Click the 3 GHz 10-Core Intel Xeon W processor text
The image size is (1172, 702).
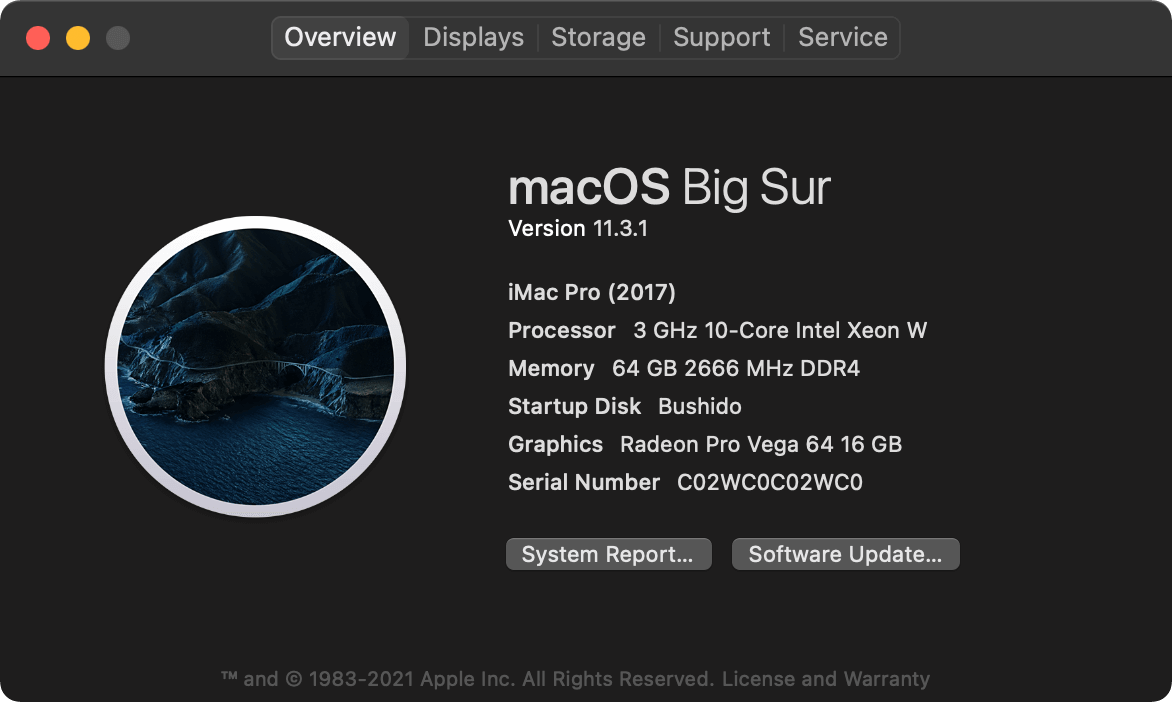[780, 330]
